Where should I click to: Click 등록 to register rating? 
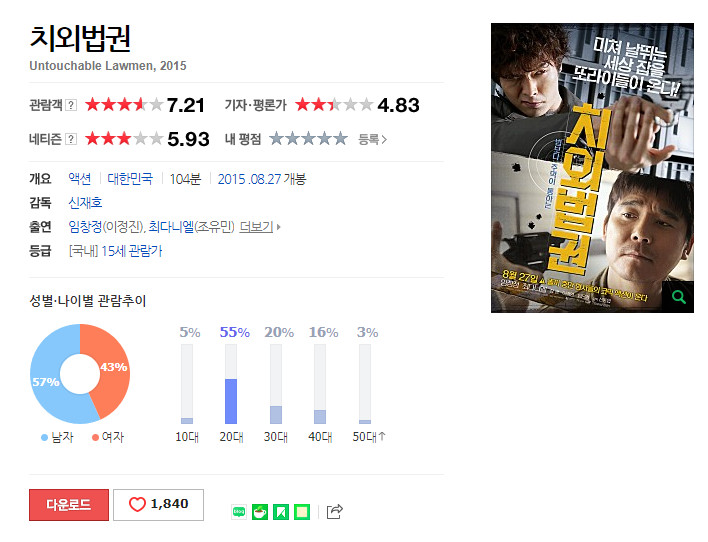(373, 139)
